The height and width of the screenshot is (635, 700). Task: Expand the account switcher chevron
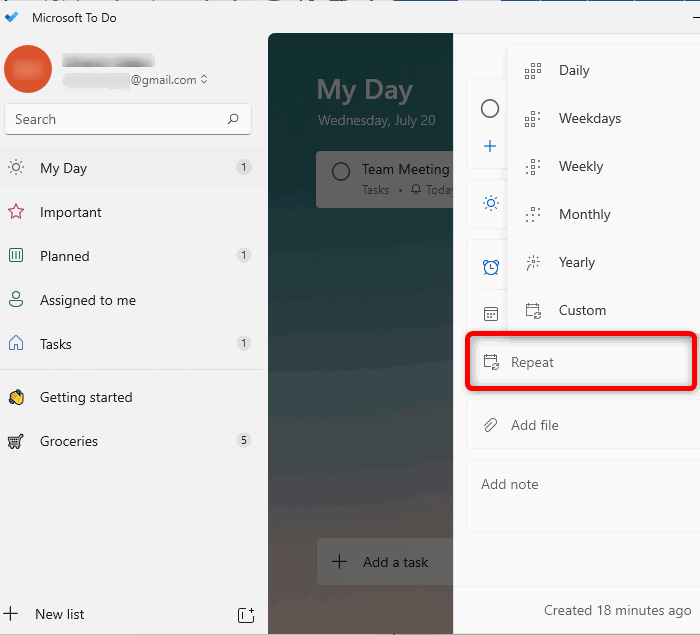(x=204, y=79)
